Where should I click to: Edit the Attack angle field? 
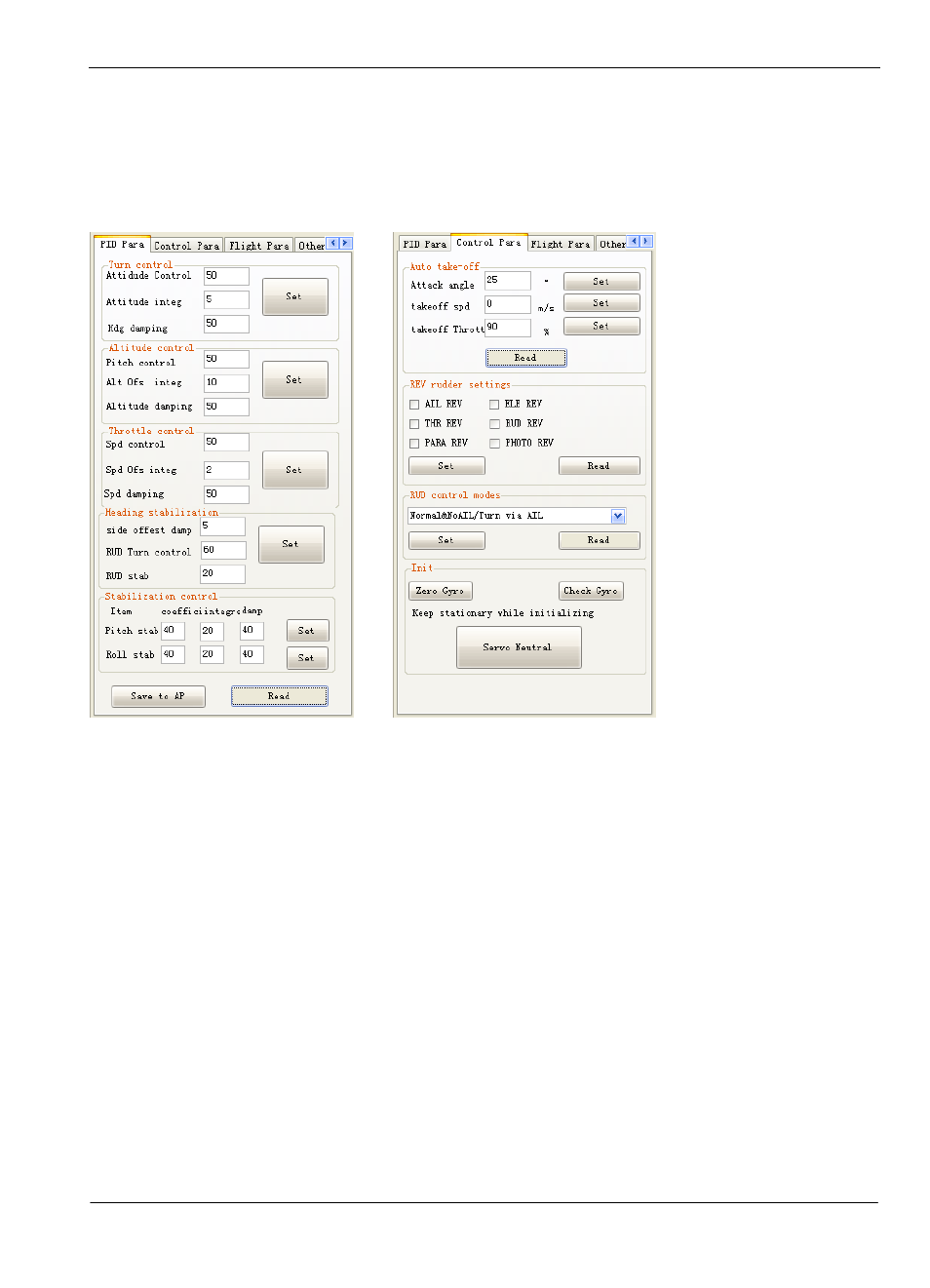click(x=508, y=281)
